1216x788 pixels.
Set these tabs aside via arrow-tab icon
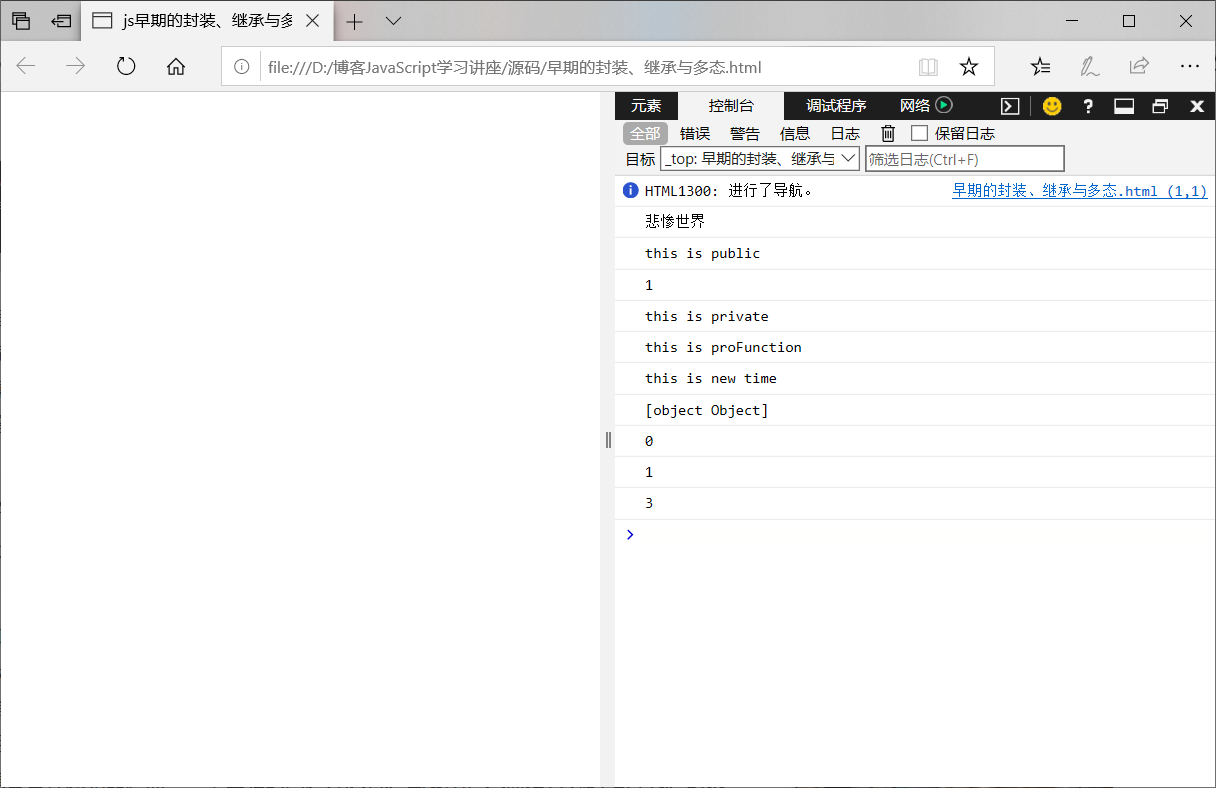[61, 20]
